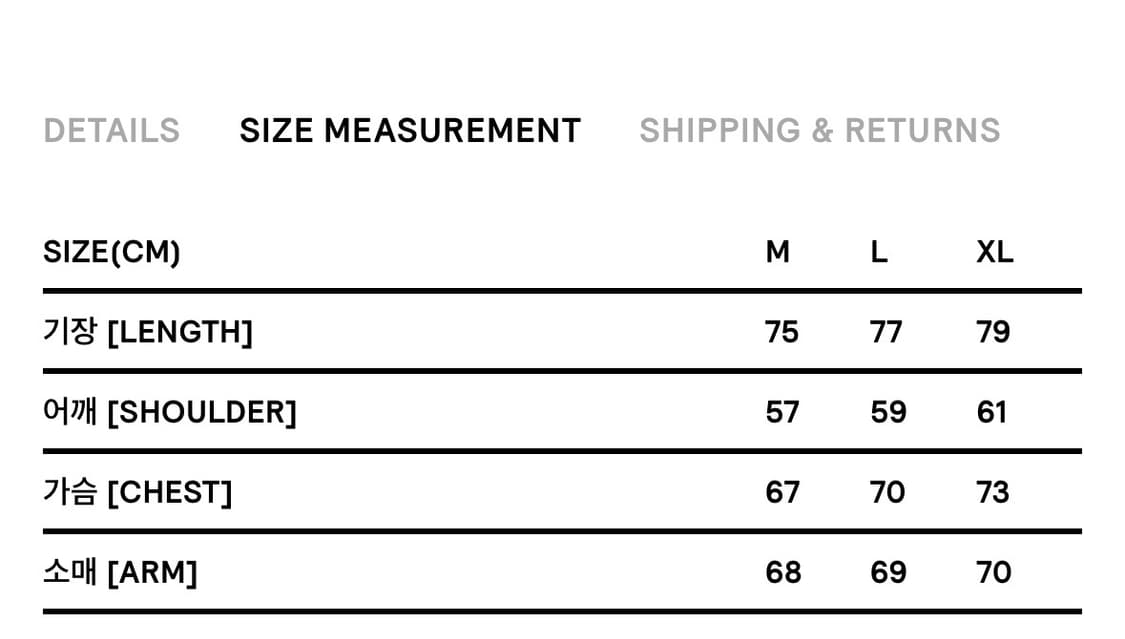Click the L arm value 69
The image size is (1125, 639).
[x=888, y=572]
